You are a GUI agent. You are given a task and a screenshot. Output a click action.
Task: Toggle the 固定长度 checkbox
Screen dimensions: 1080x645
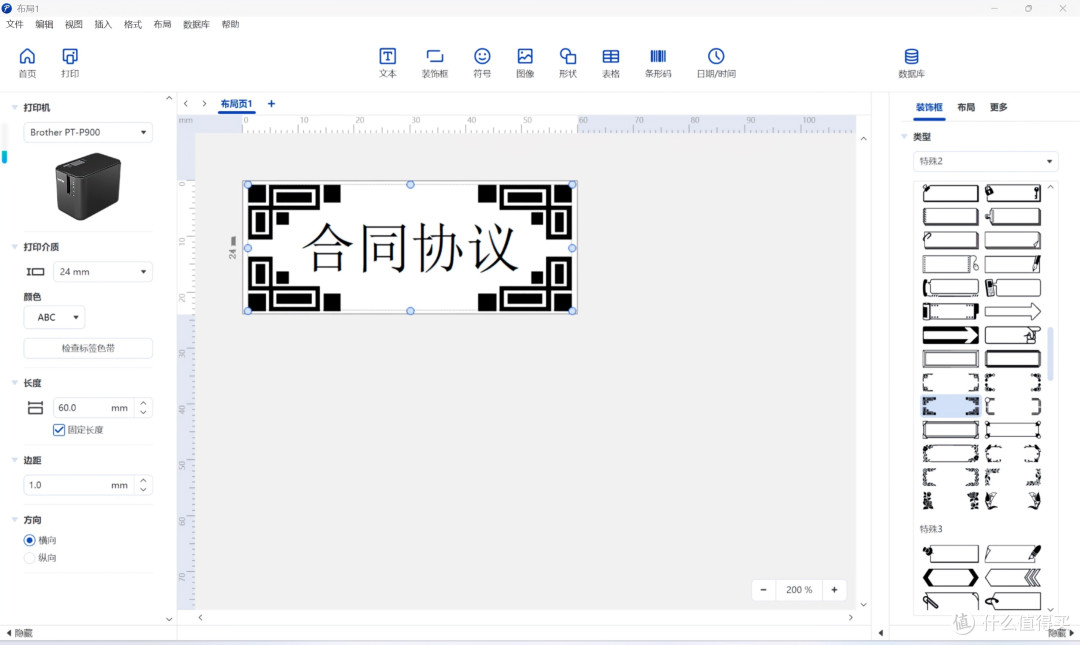coord(60,430)
